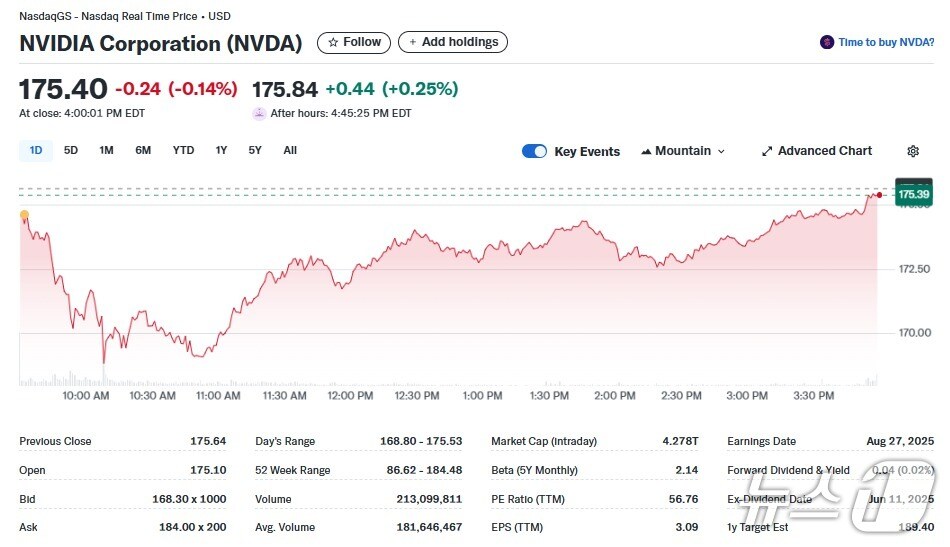Click the after hours moon icon
Image resolution: width=950 pixels, height=547 pixels.
pos(259,113)
